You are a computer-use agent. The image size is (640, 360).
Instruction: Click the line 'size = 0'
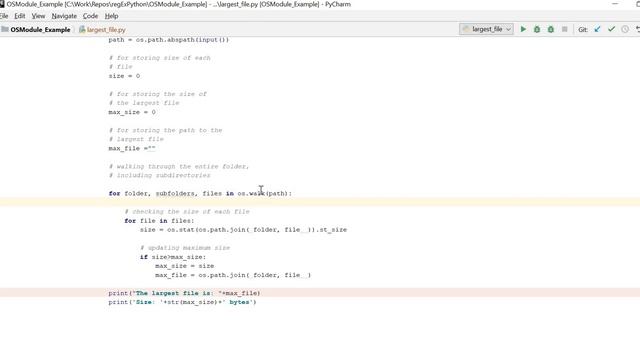click(124, 76)
